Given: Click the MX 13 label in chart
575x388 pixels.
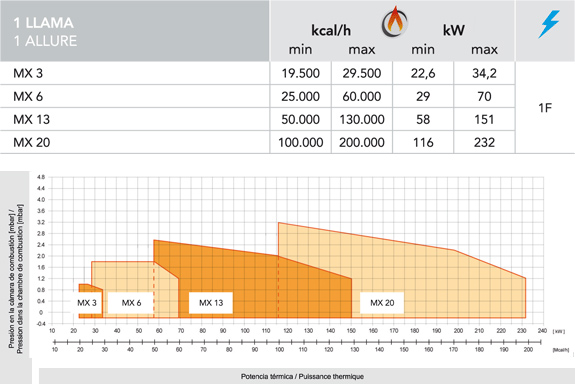Looking at the screenshot, I should (x=211, y=303).
